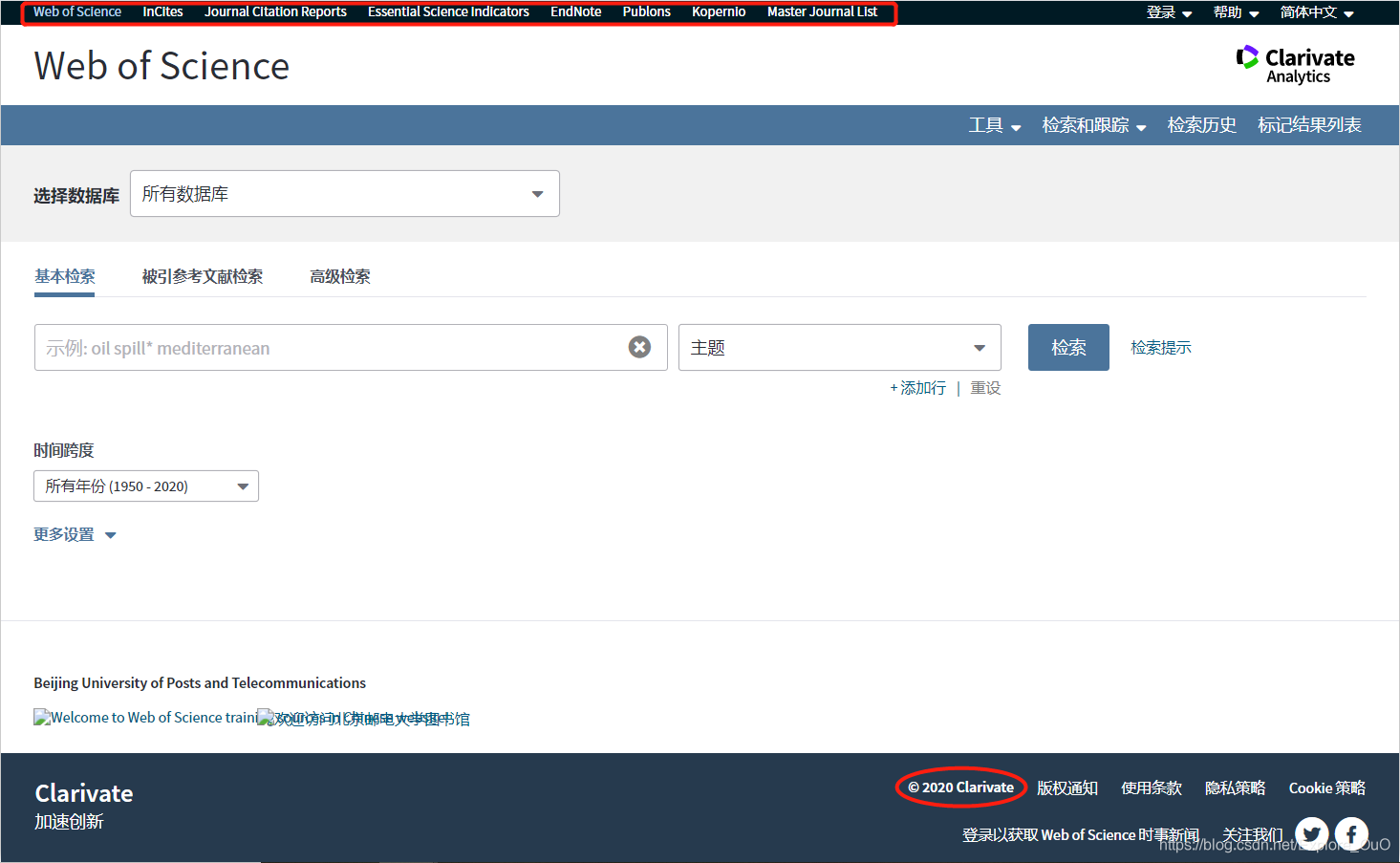The width and height of the screenshot is (1400, 863).
Task: Open the 所有数据库 database dropdown
Action: point(345,193)
